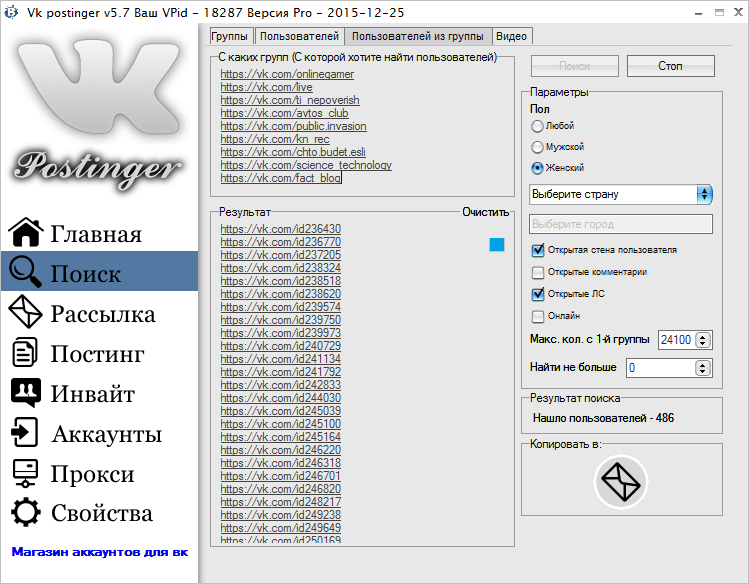Select the Женский gender option
749x584 pixels.
pyautogui.click(x=537, y=168)
